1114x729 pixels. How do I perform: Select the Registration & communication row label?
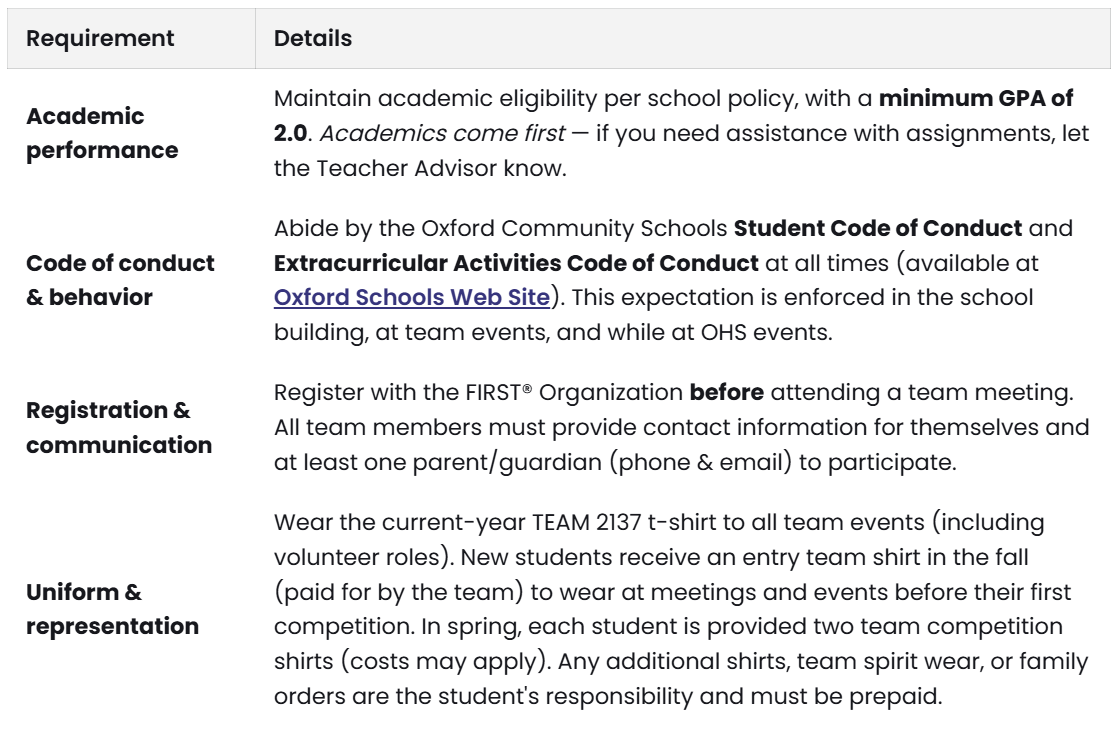pyautogui.click(x=119, y=427)
